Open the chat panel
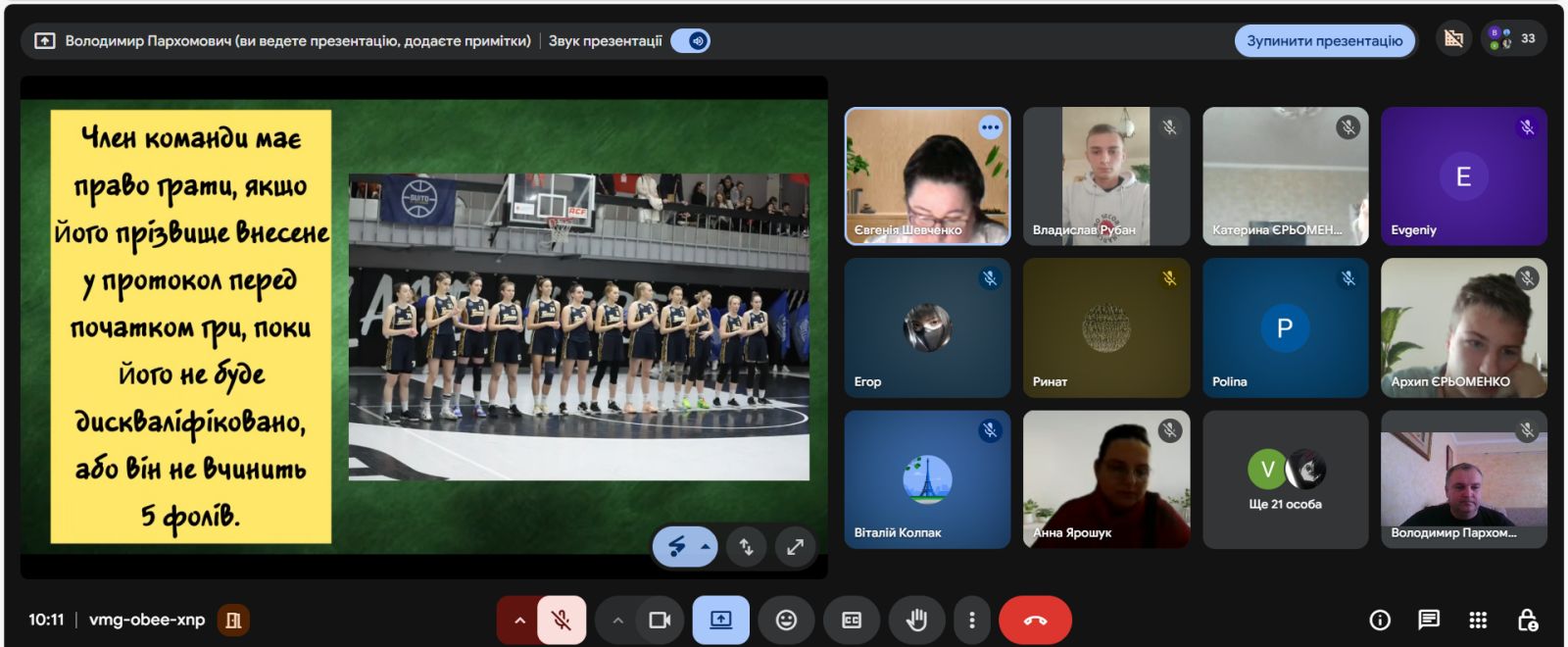Screen dimensions: 1568x647 pyautogui.click(x=1429, y=621)
